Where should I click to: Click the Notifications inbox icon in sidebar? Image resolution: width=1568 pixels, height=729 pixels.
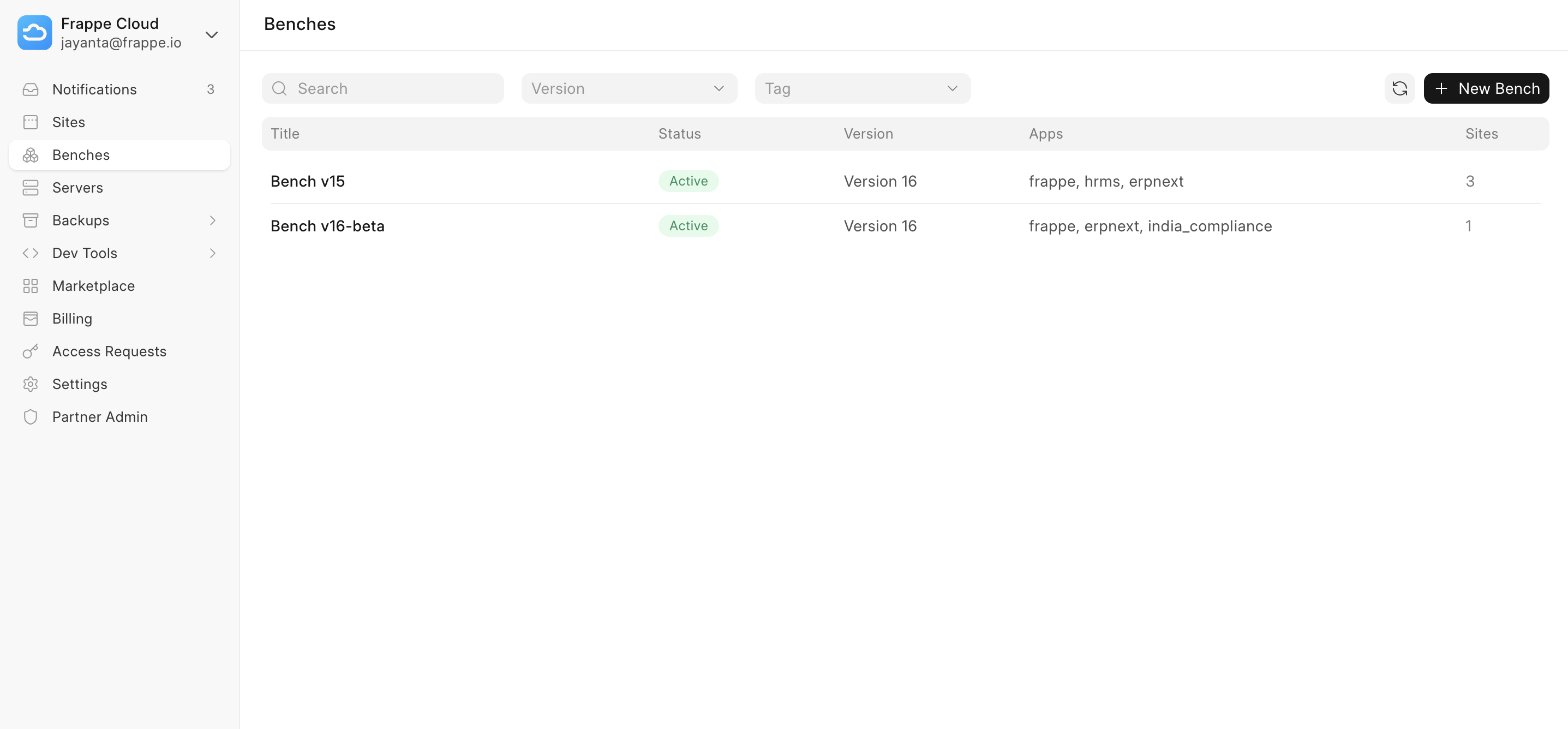click(31, 89)
